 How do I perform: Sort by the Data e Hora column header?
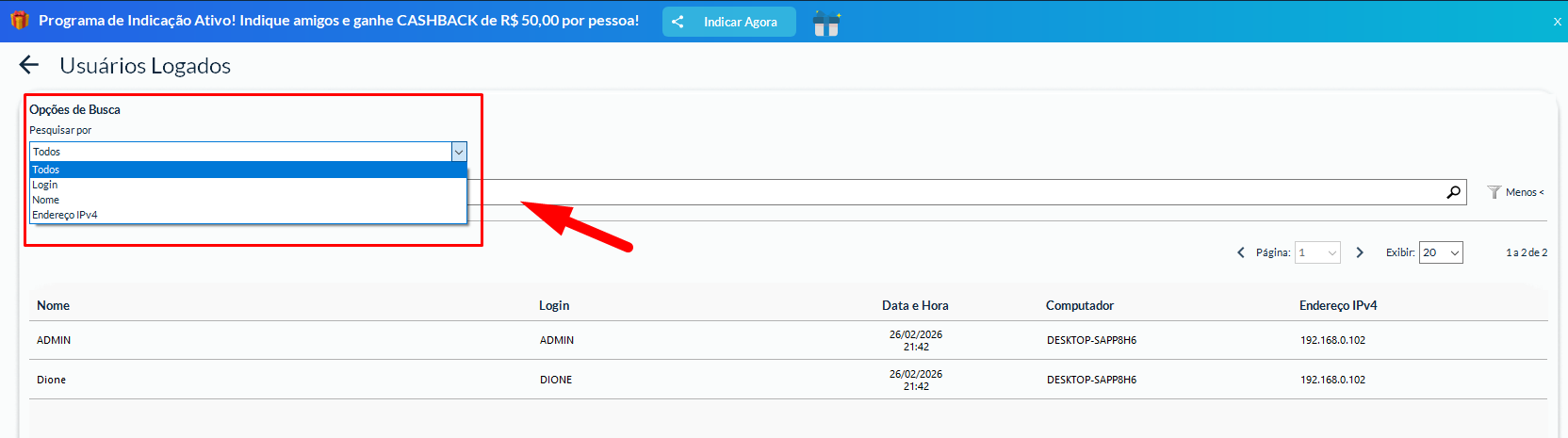tap(915, 305)
